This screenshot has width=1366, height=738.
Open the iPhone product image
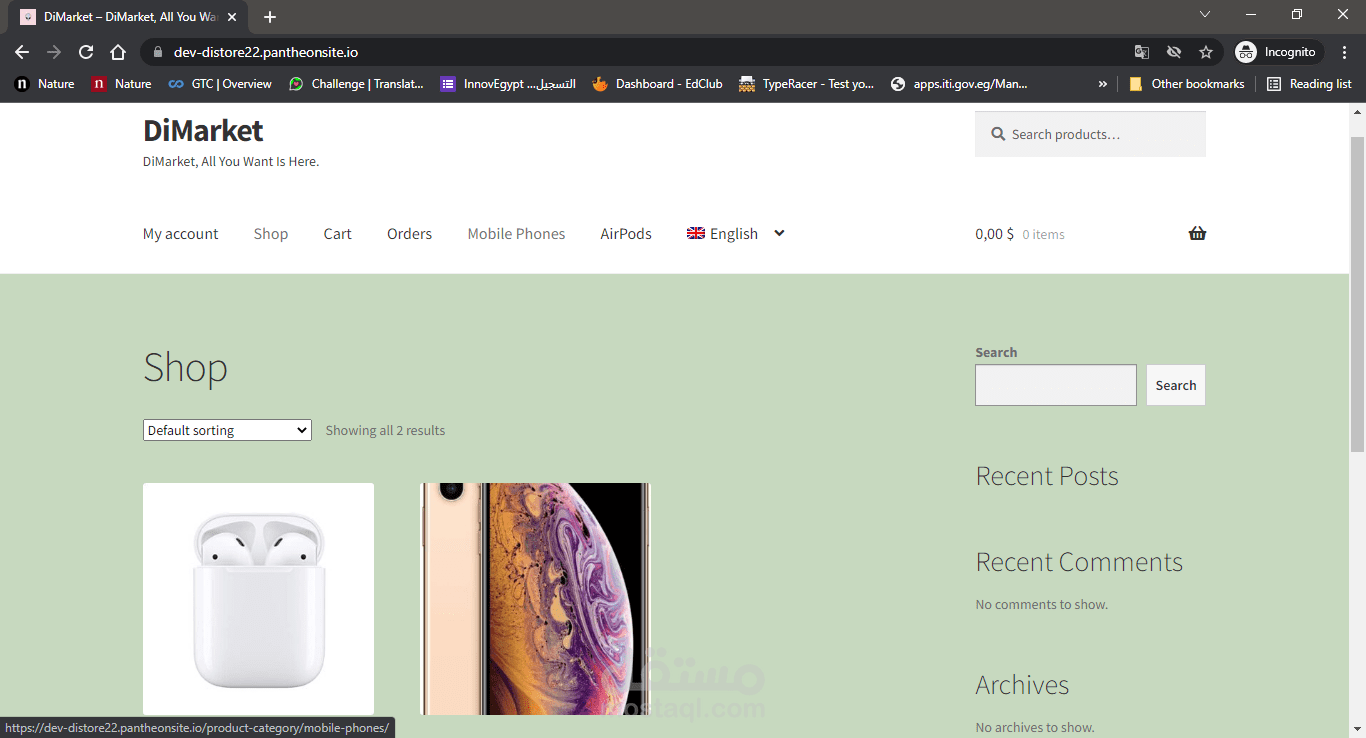pyautogui.click(x=536, y=599)
